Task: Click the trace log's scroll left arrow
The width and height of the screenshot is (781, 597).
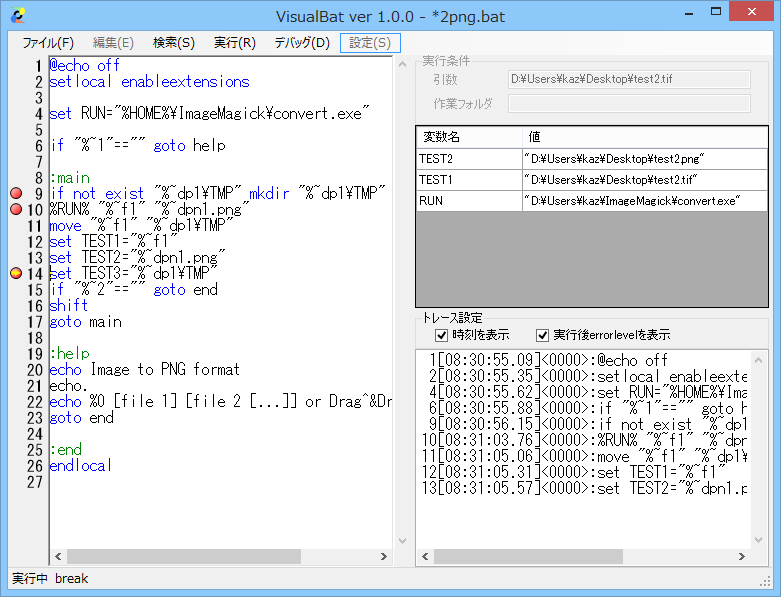Action: (x=425, y=556)
